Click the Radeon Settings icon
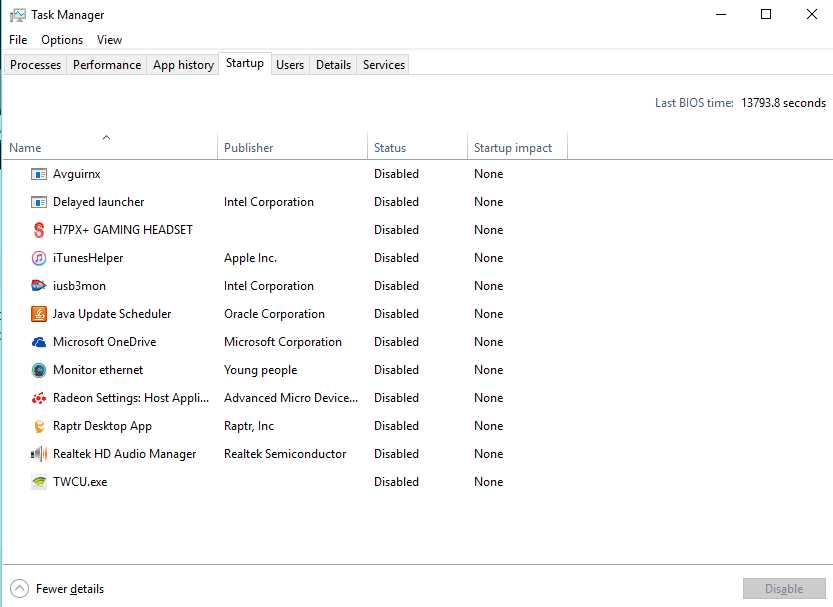833x607 pixels. click(39, 398)
